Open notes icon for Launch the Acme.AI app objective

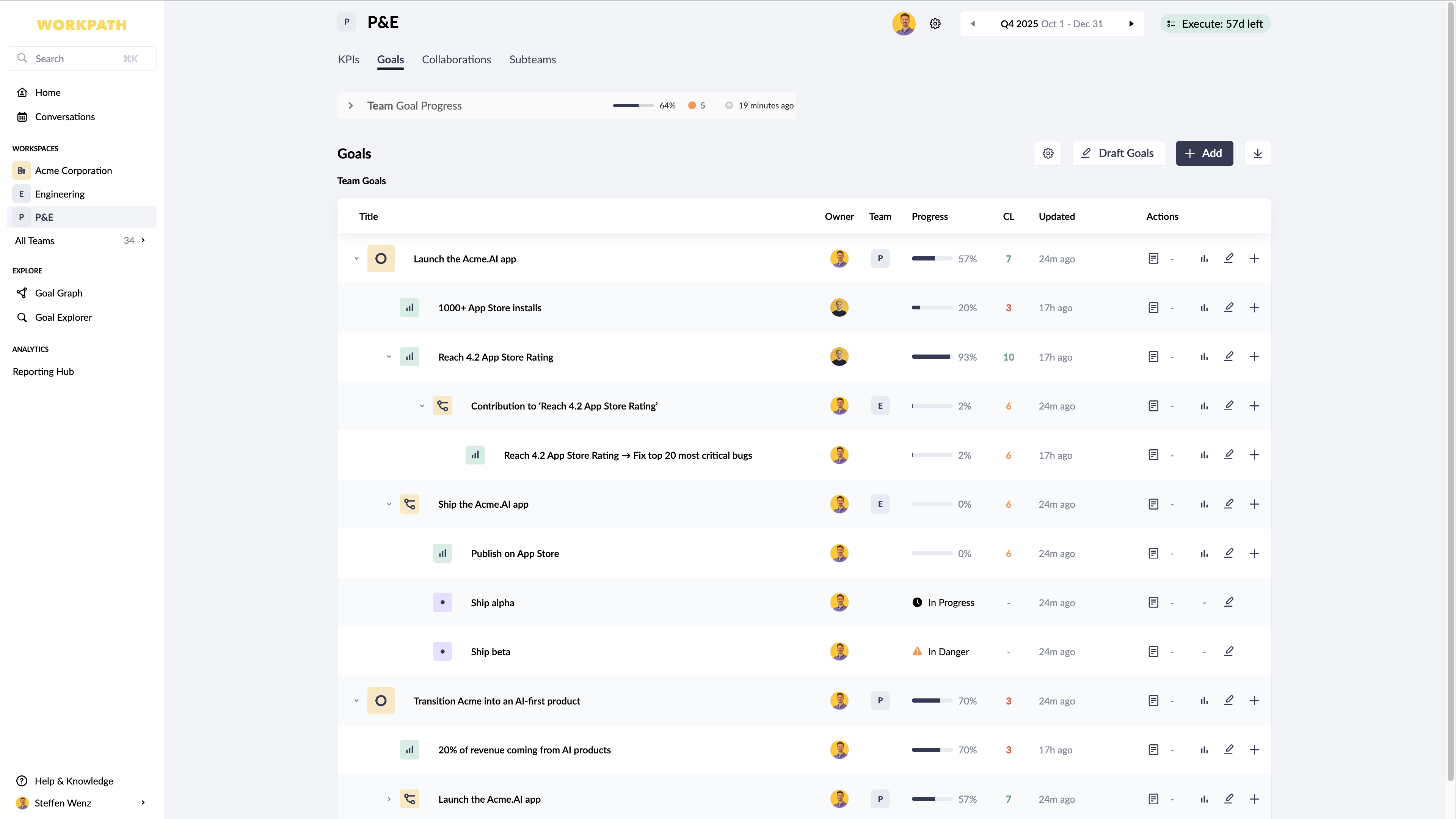[1153, 258]
